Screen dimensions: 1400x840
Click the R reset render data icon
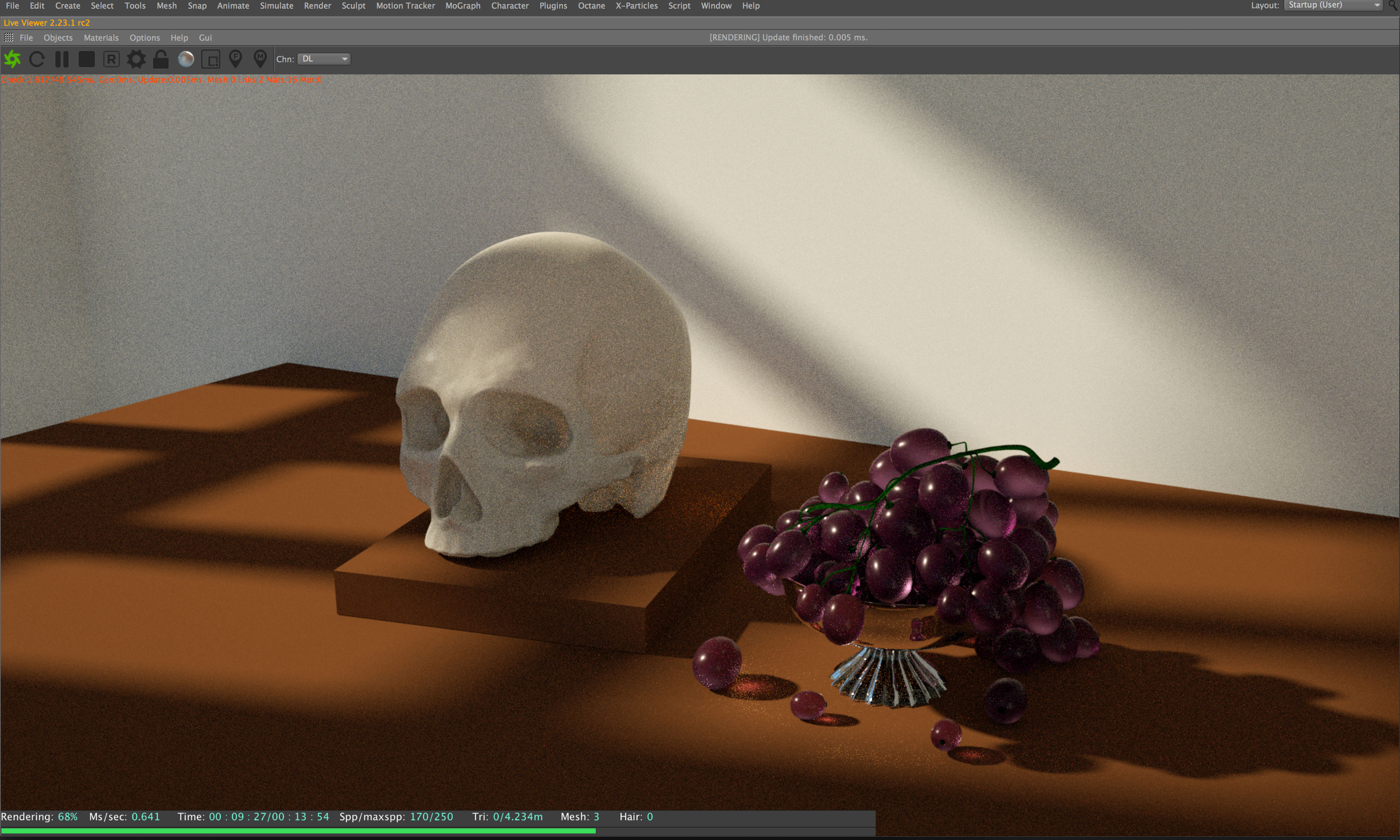point(112,59)
